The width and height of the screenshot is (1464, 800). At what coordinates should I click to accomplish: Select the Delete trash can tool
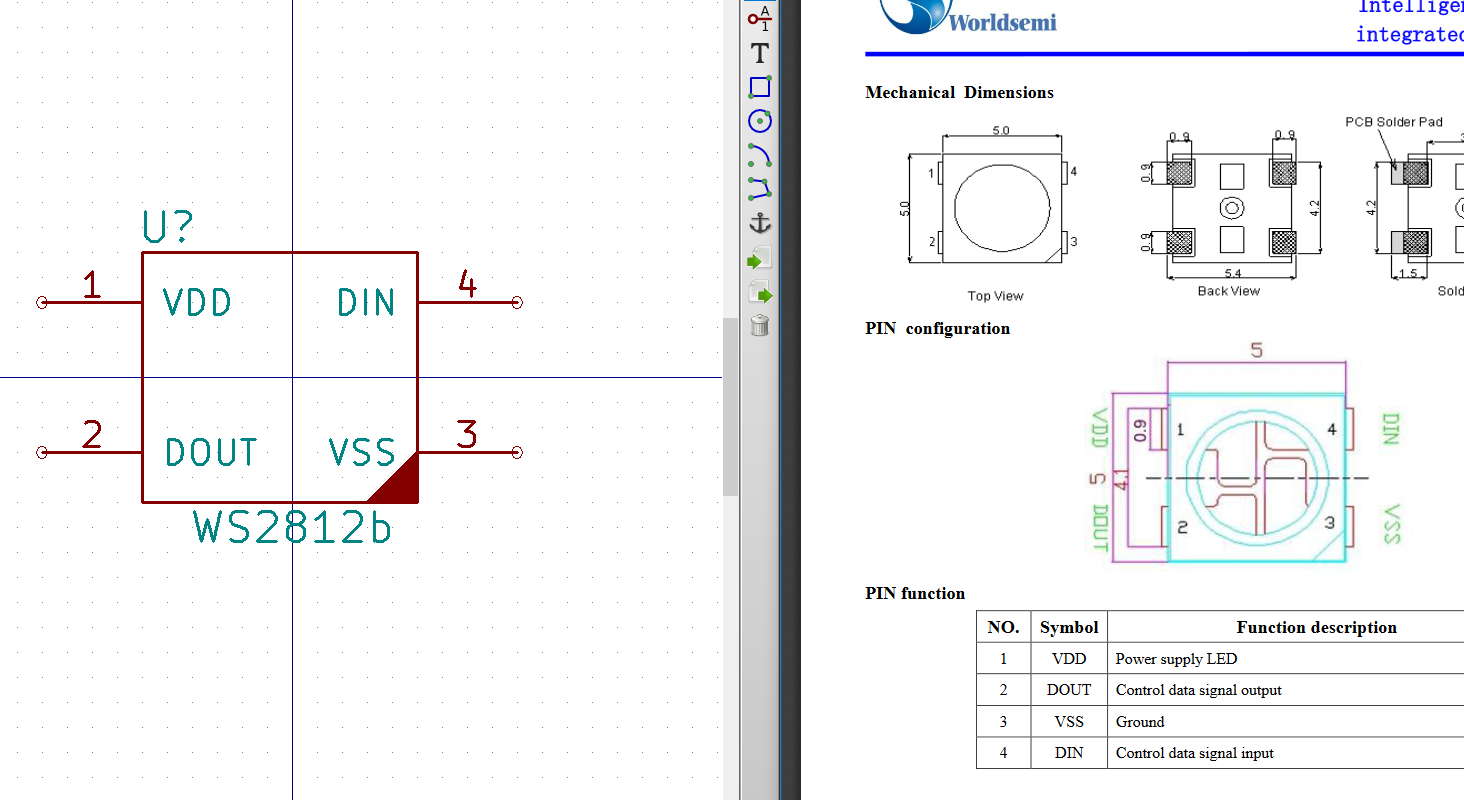coord(760,325)
